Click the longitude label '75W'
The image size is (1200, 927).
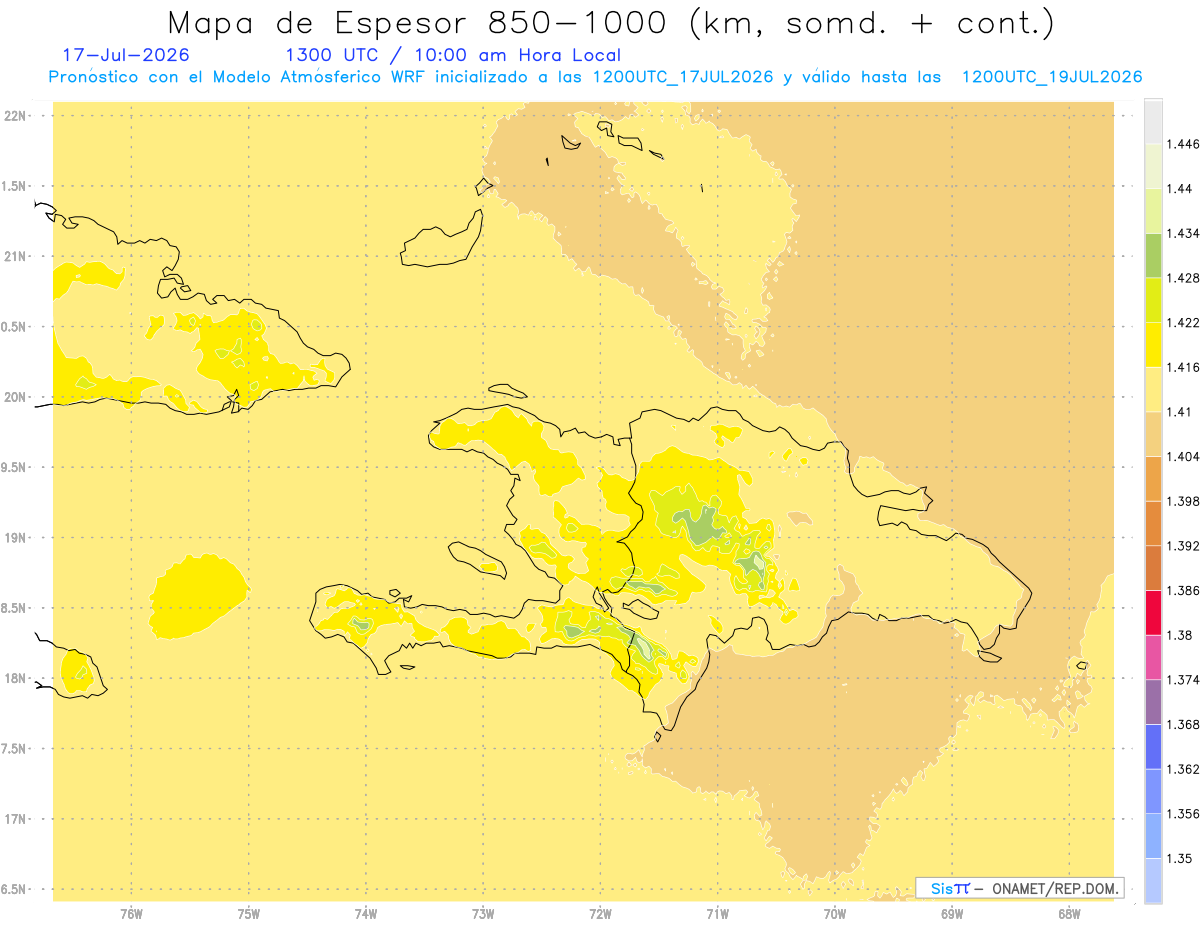pyautogui.click(x=249, y=913)
